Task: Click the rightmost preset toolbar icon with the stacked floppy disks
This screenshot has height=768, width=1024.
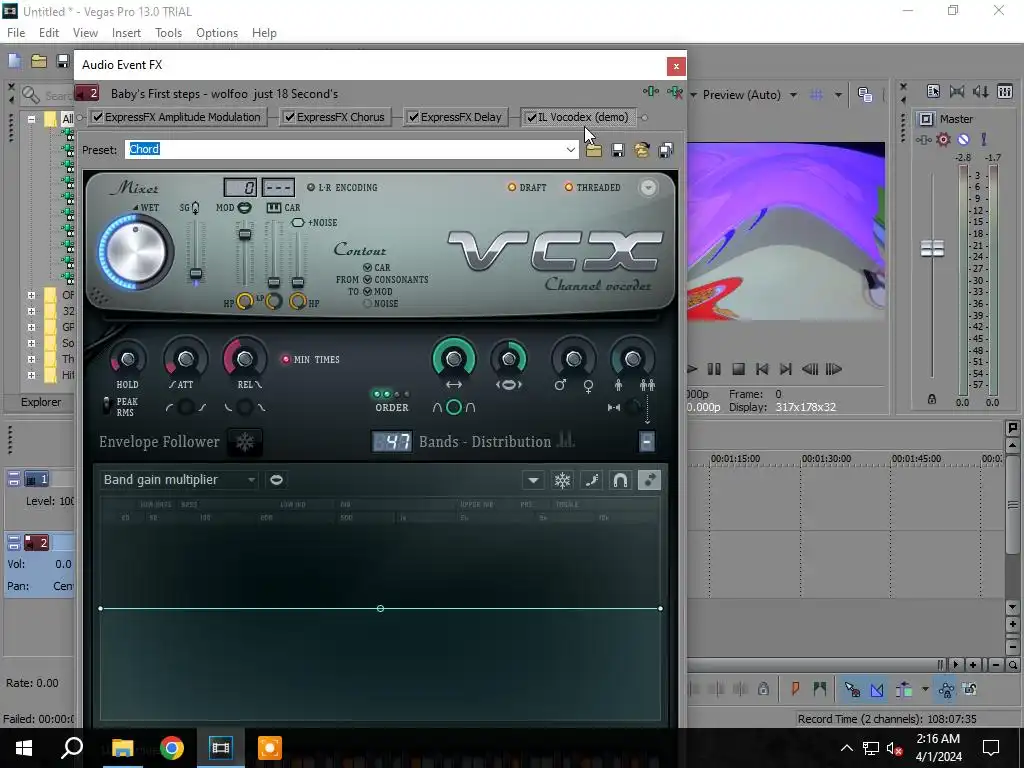Action: [665, 150]
